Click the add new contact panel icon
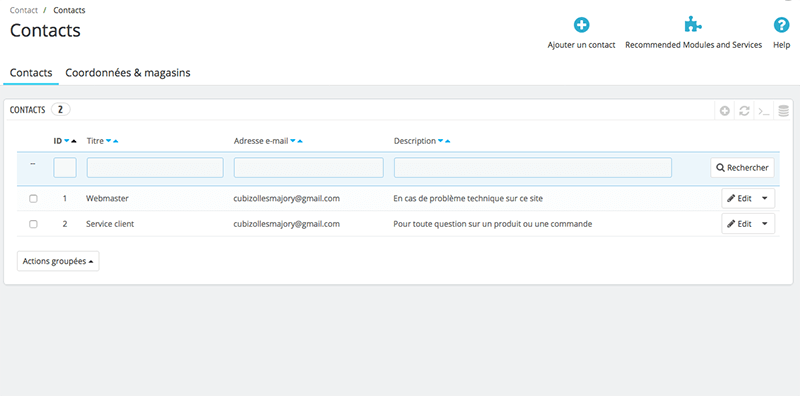800x396 pixels. (724, 111)
